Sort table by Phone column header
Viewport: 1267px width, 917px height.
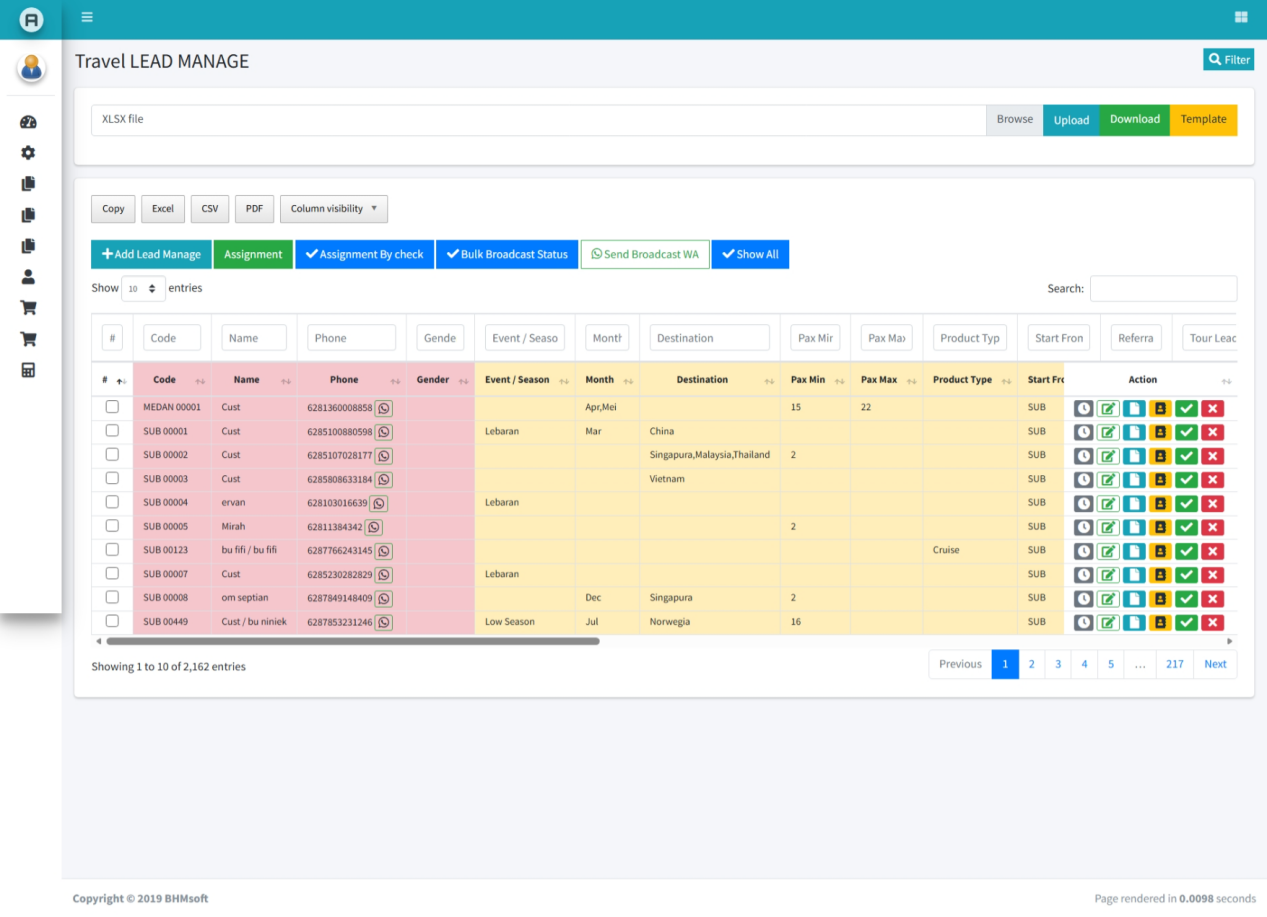click(352, 380)
